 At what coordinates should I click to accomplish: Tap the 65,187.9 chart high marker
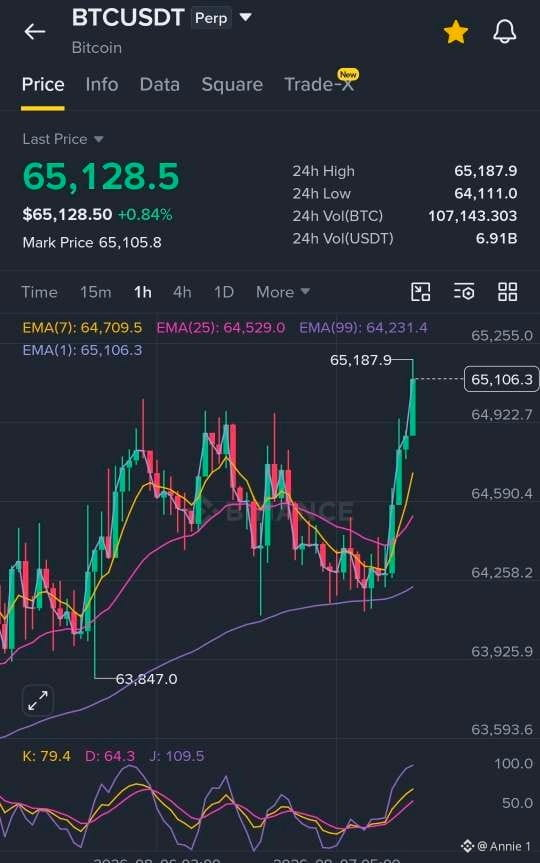pos(361,360)
